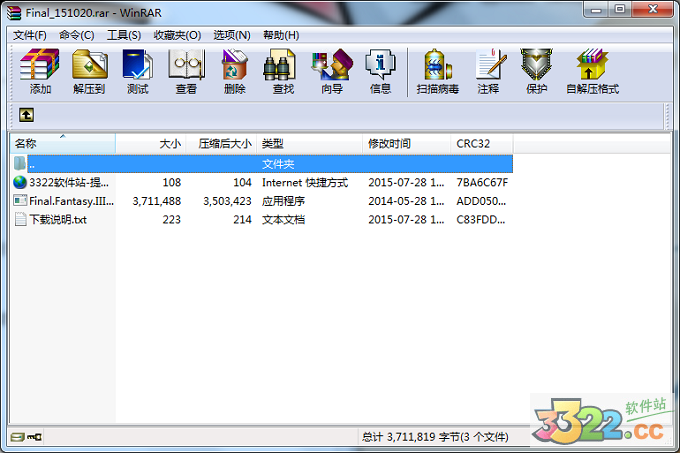Click the 2014-05-28 modified date cell

[x=406, y=201]
